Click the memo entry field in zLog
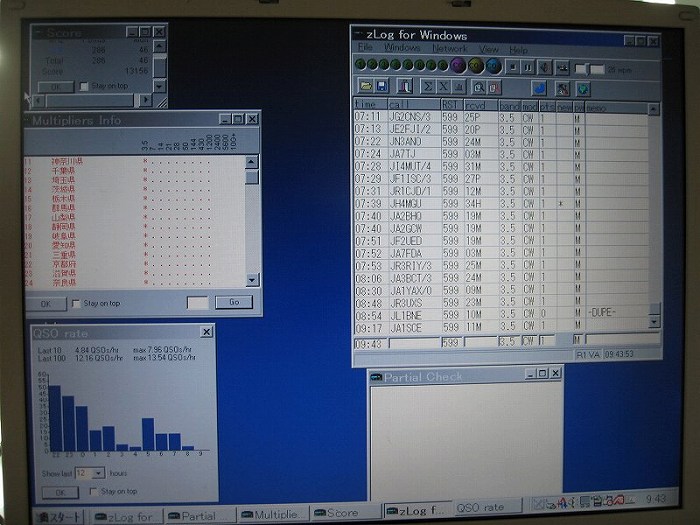 [x=622, y=340]
